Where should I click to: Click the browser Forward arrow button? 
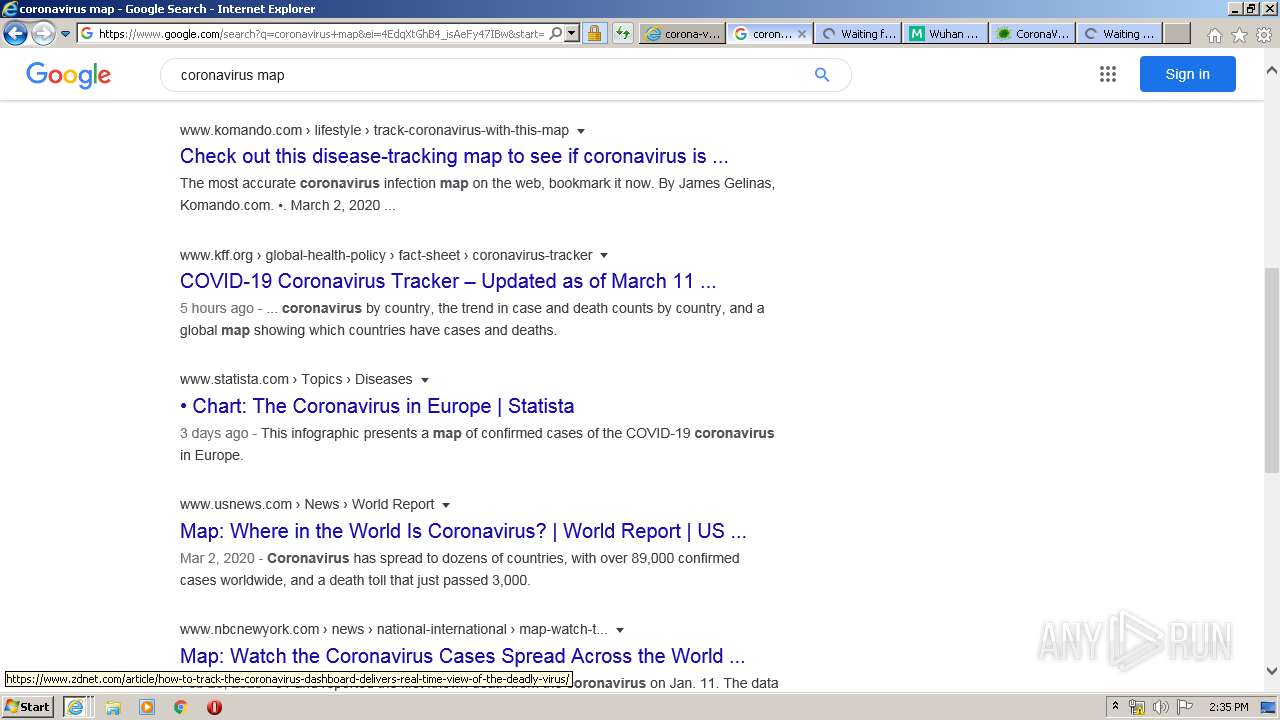(43, 33)
